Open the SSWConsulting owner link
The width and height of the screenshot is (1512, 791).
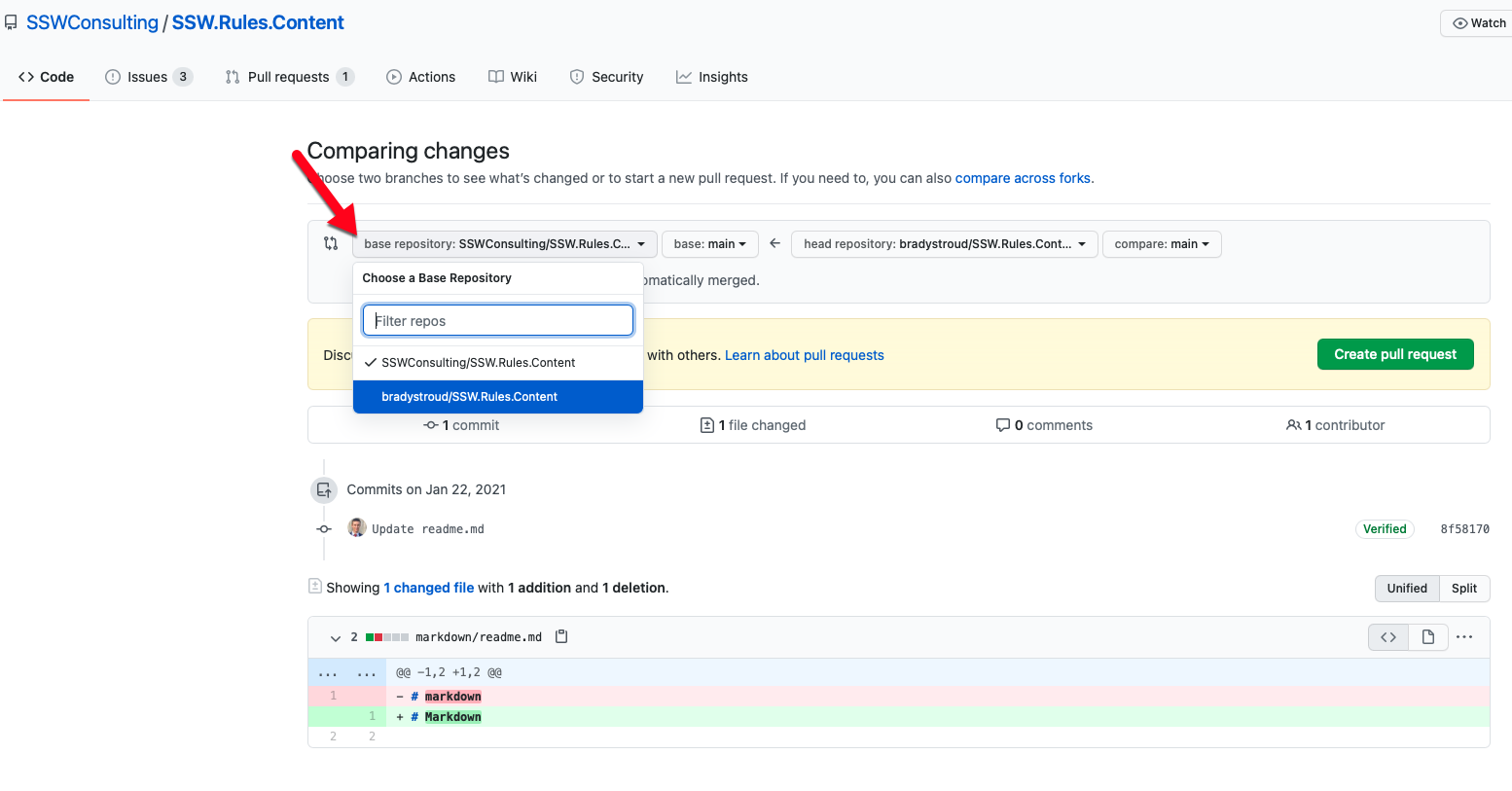point(92,22)
